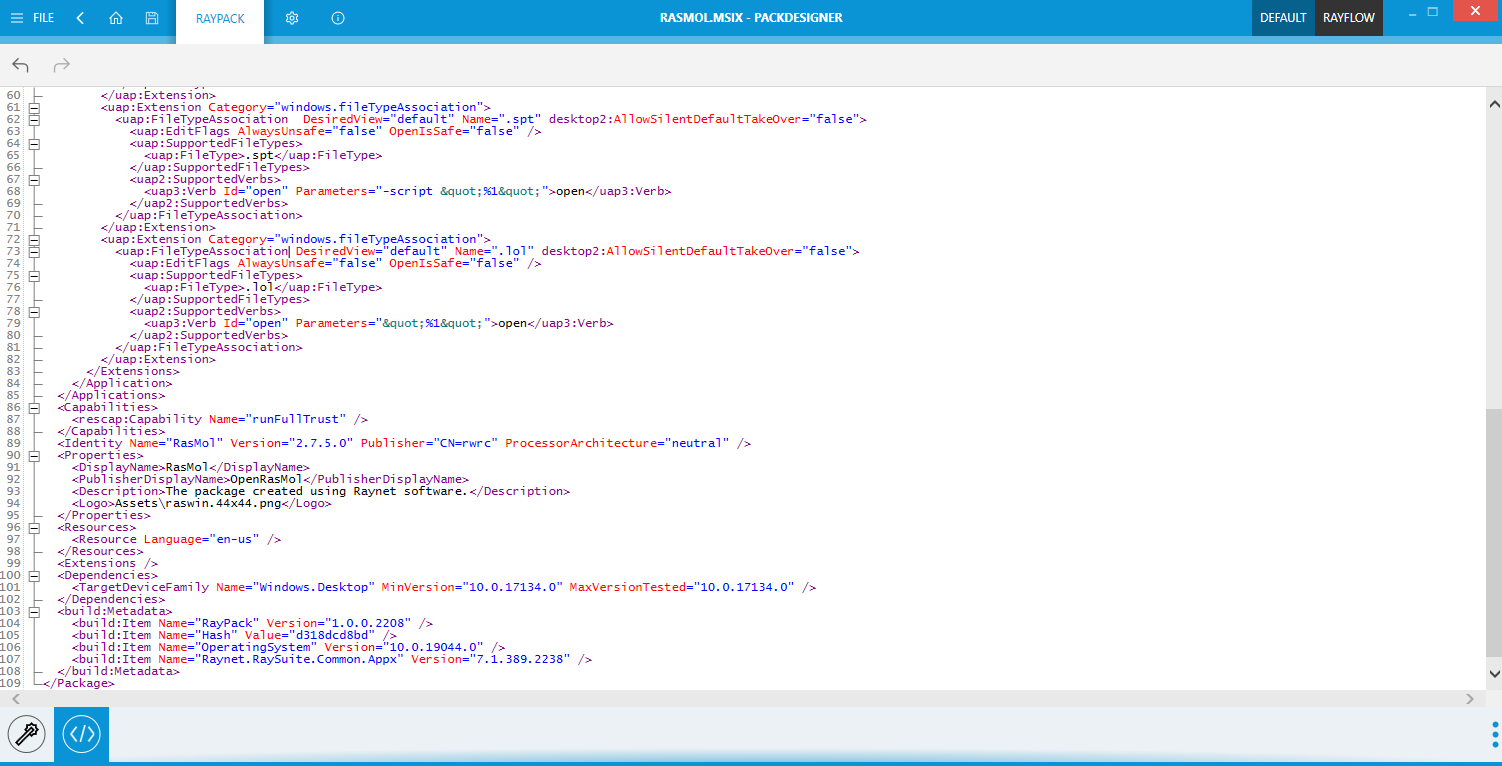Select the code view icon at bottom
This screenshot has height=766, width=1502.
81,734
